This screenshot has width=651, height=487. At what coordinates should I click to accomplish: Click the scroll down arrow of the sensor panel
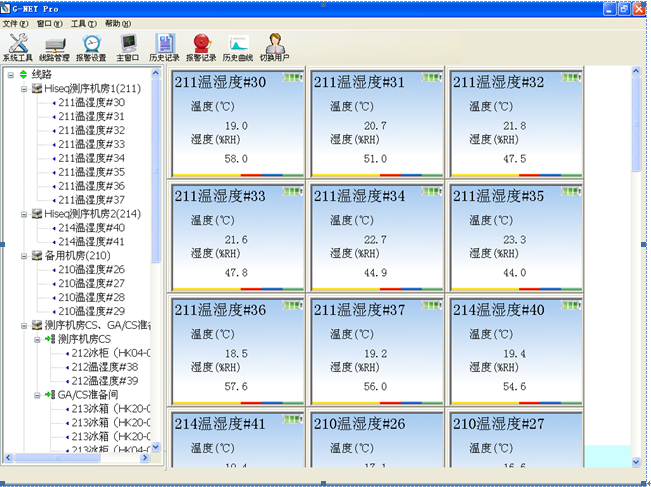point(636,461)
